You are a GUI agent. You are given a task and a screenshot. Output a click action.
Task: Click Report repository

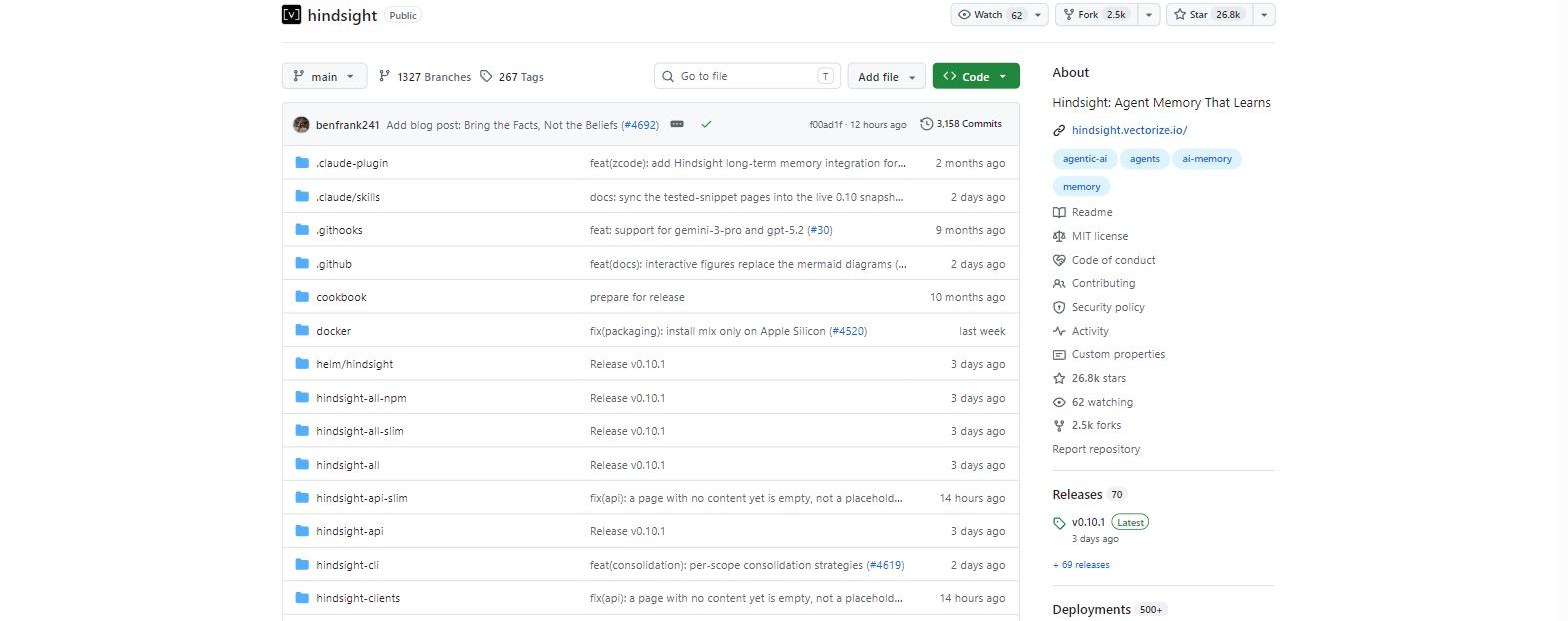1096,449
